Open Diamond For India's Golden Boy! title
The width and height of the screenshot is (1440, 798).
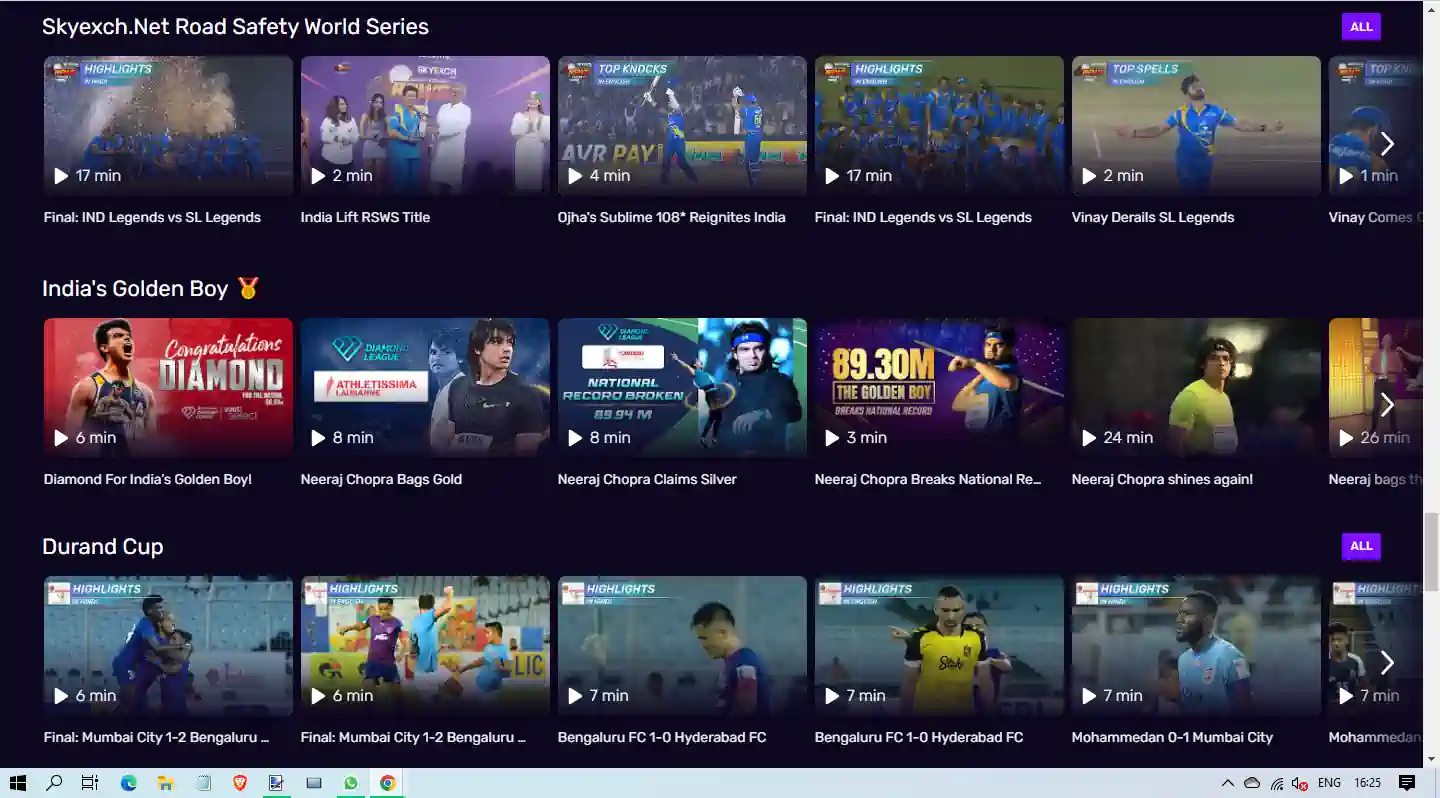(x=148, y=479)
